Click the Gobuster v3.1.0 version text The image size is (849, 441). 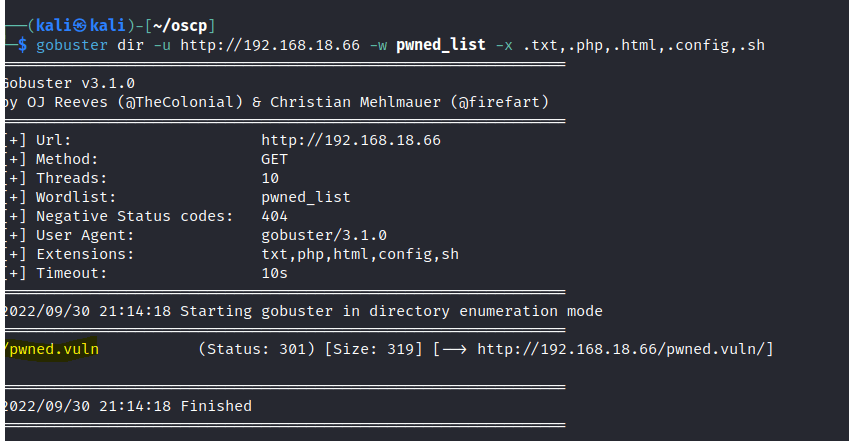[68, 83]
